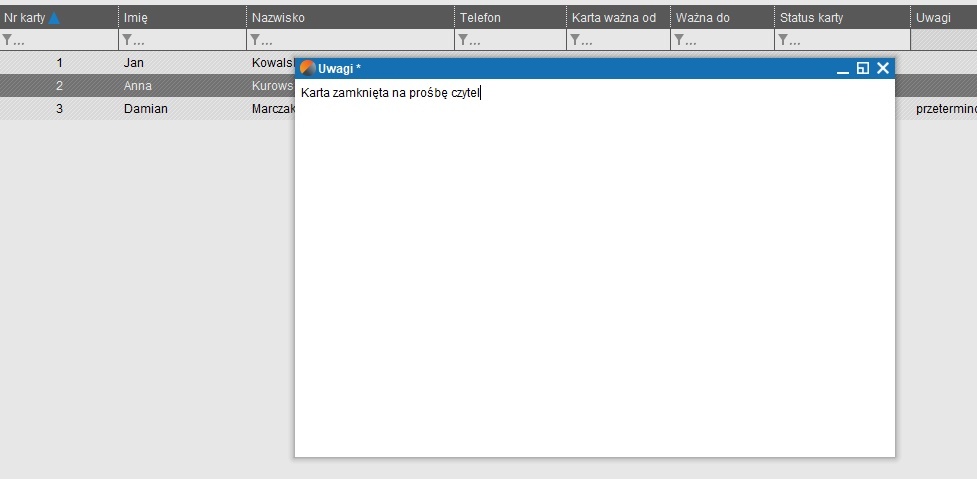This screenshot has width=977, height=479.
Task: Click into the Uwagi note text area
Action: [594, 268]
